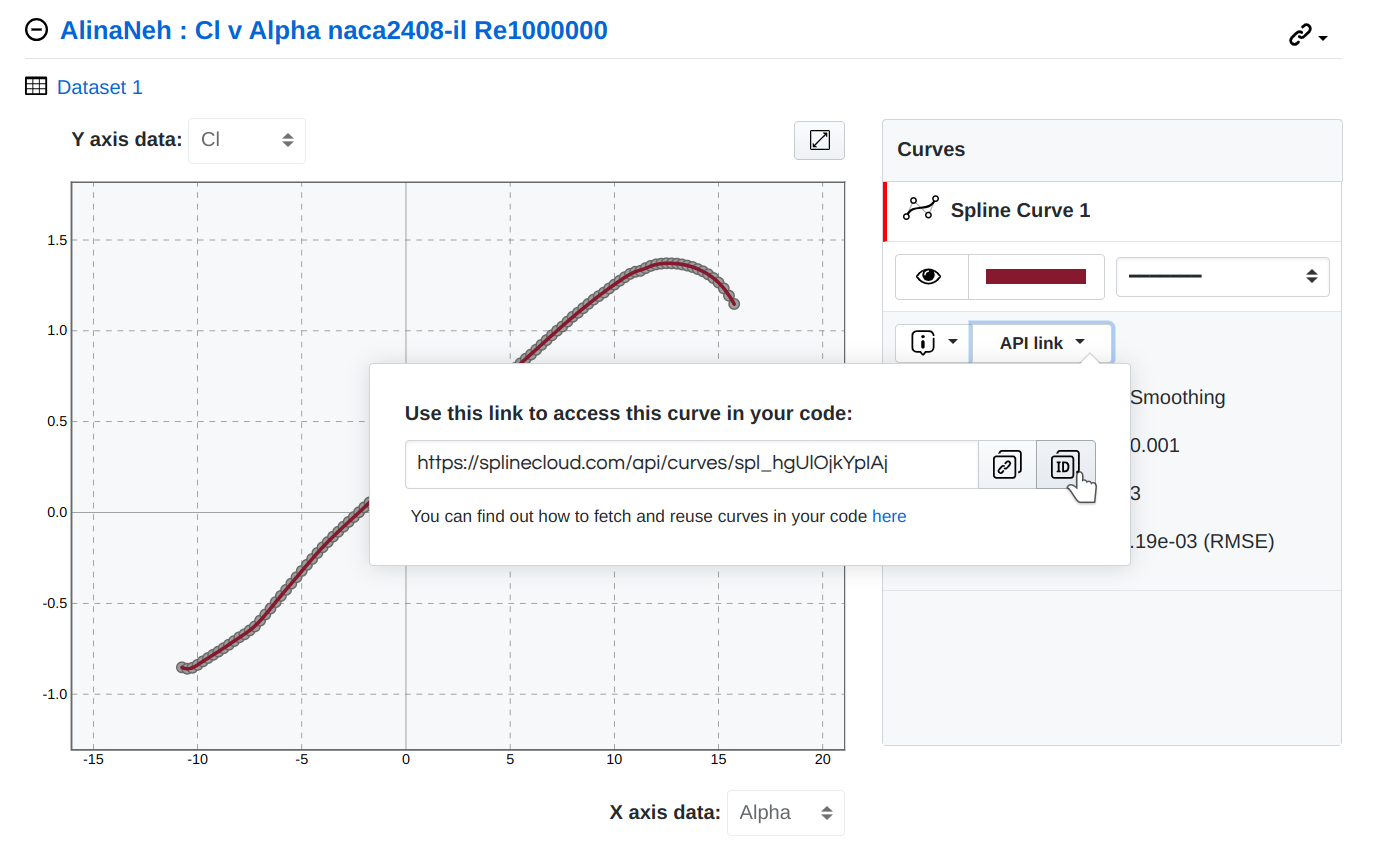Open the dark red curve color swatch
The image size is (1377, 852).
click(x=1036, y=277)
